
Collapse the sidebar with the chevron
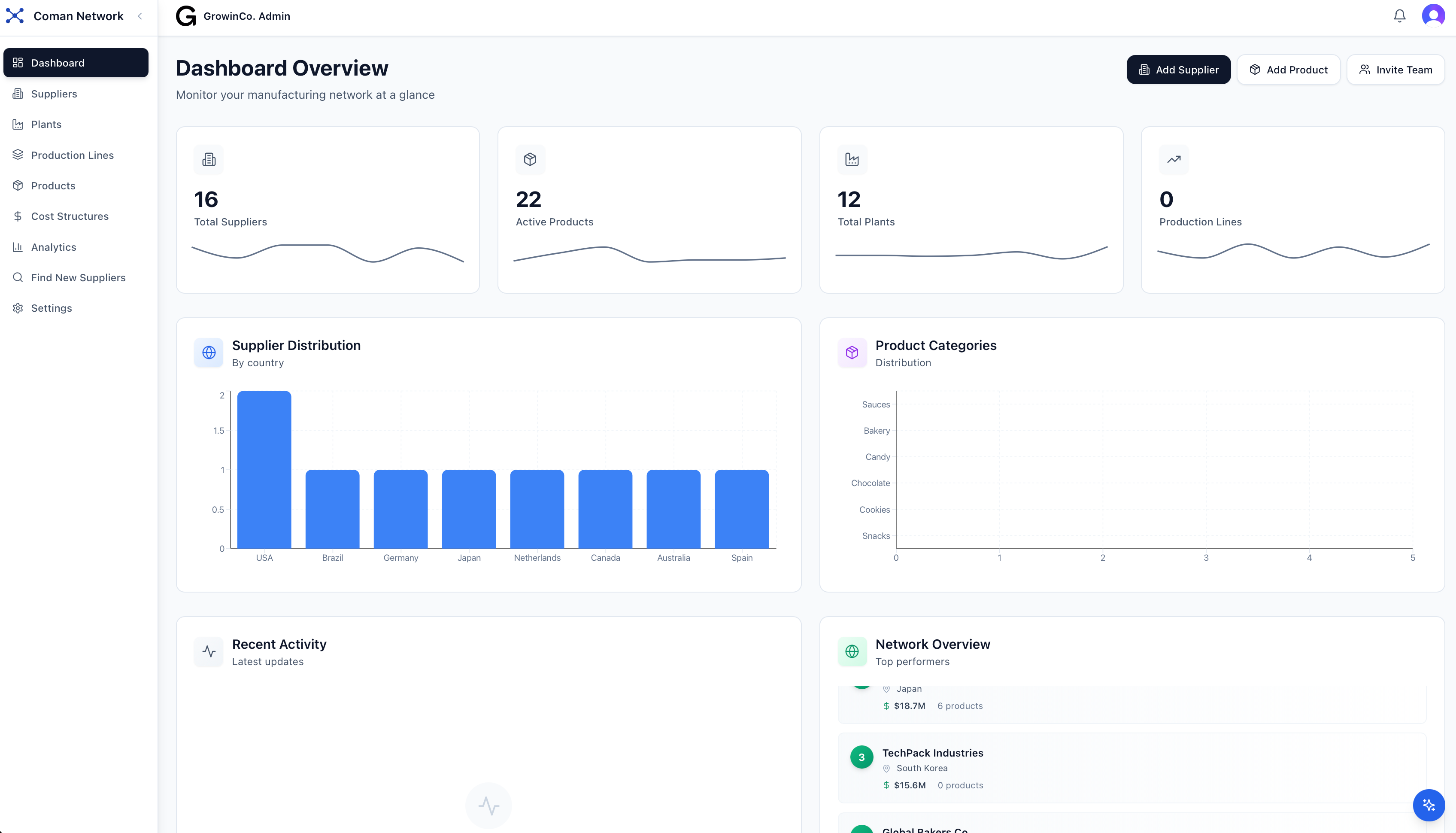[x=140, y=16]
